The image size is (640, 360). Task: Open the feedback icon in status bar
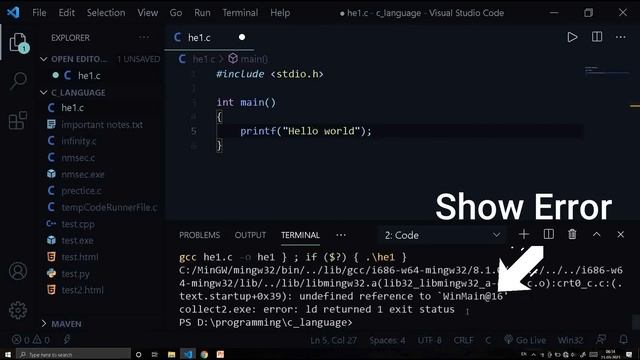[601, 340]
